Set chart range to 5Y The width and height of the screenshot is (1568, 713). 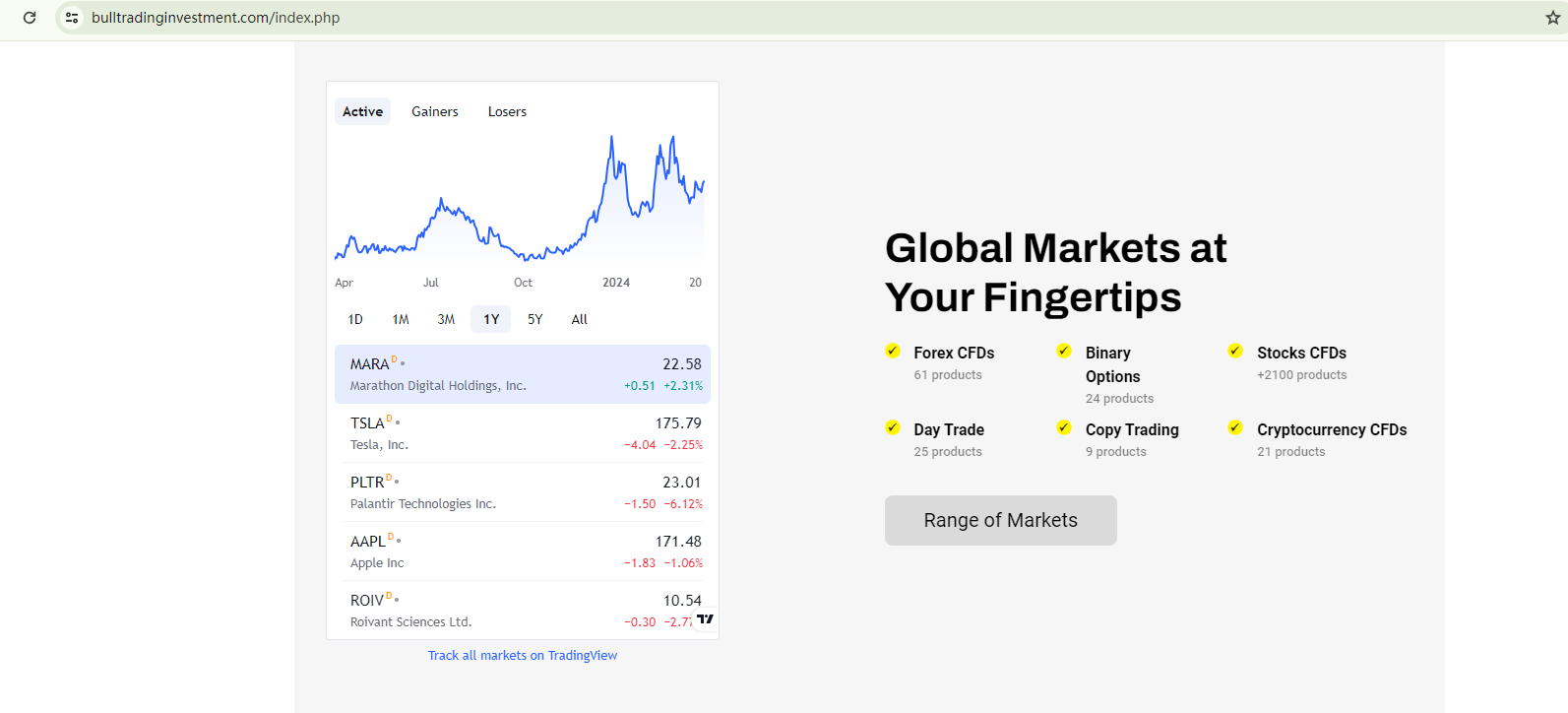[x=534, y=319]
